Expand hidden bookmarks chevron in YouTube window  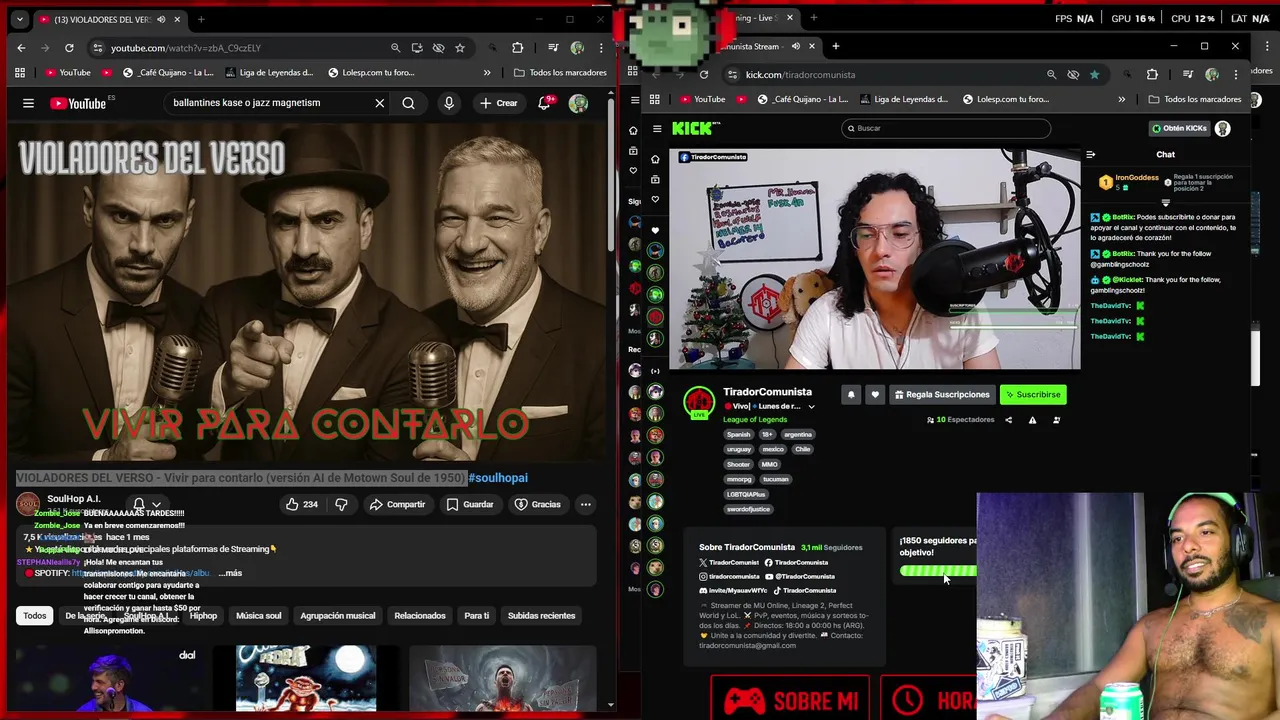click(x=487, y=73)
